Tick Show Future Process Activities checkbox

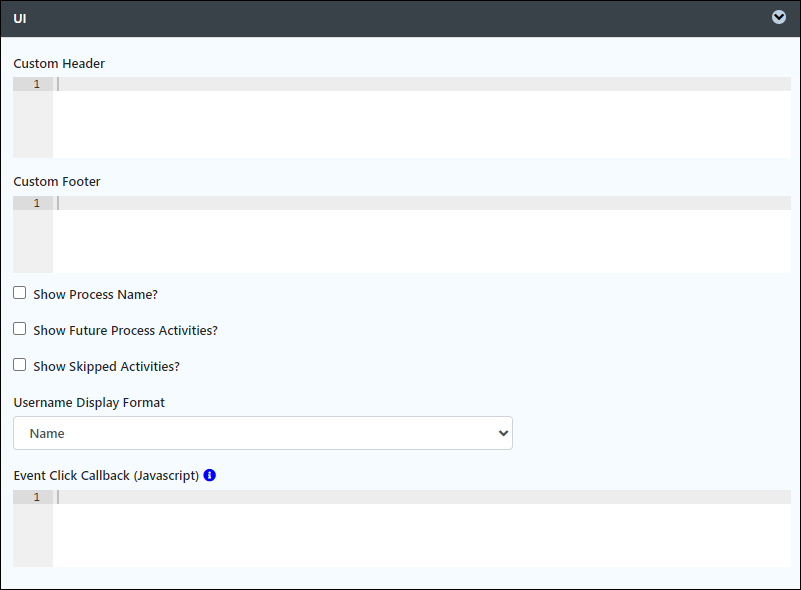(x=19, y=328)
